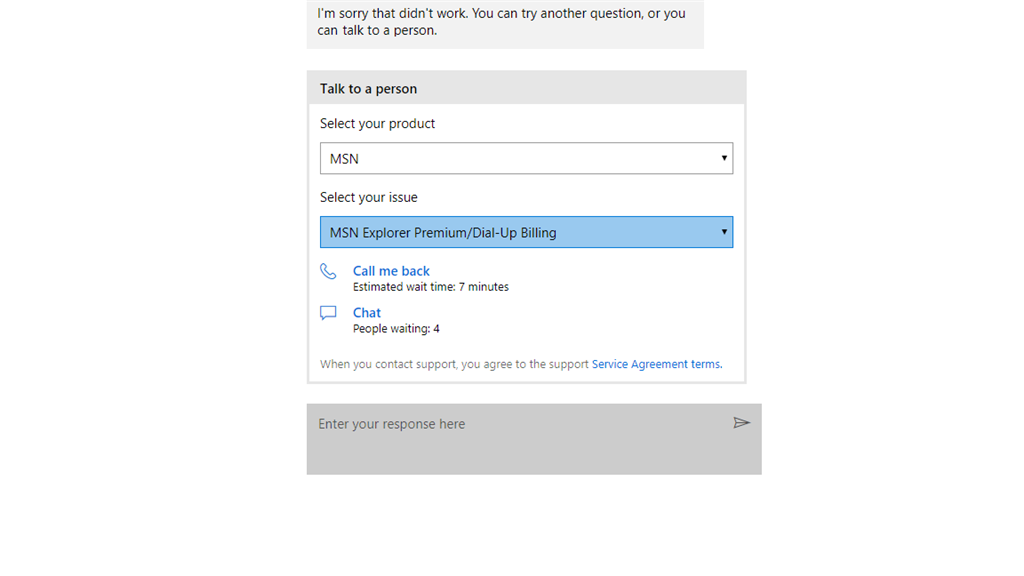The image size is (1024, 576).
Task: Click the arrow on the product dropdown
Action: pos(724,158)
